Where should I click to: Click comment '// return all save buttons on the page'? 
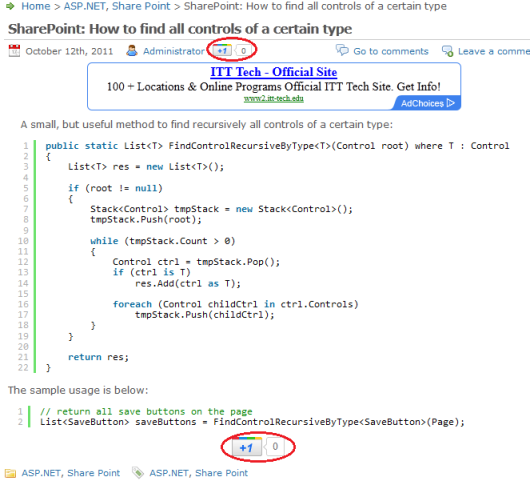[x=146, y=411]
